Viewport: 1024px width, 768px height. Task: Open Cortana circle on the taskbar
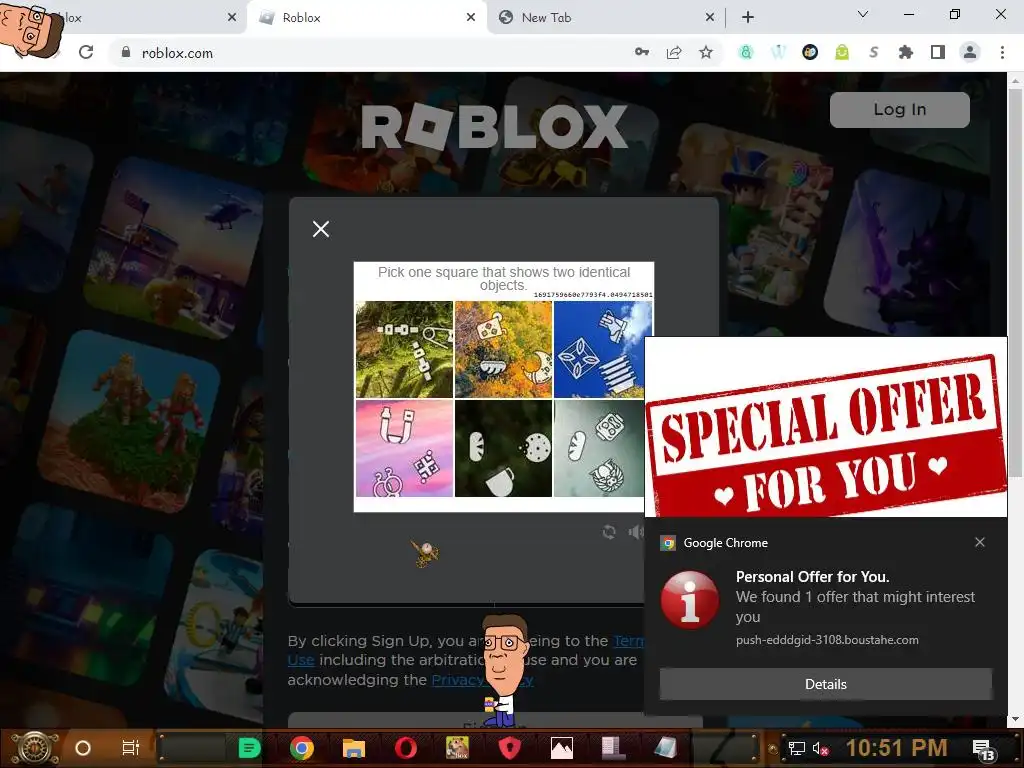coord(83,748)
